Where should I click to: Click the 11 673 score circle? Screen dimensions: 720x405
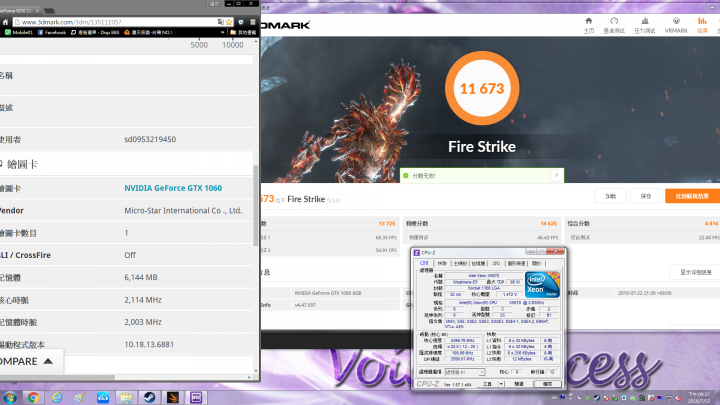(482, 88)
